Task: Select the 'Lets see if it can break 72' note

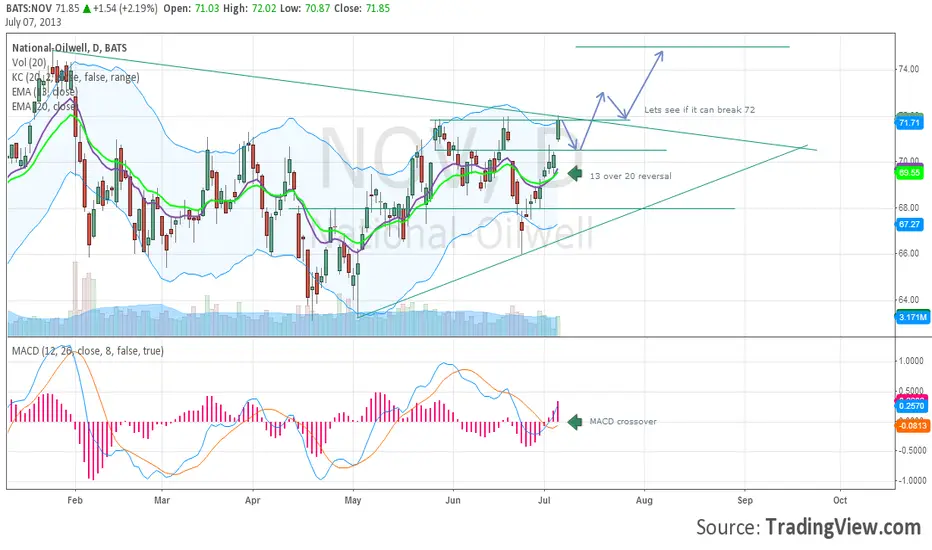Action: [x=700, y=110]
